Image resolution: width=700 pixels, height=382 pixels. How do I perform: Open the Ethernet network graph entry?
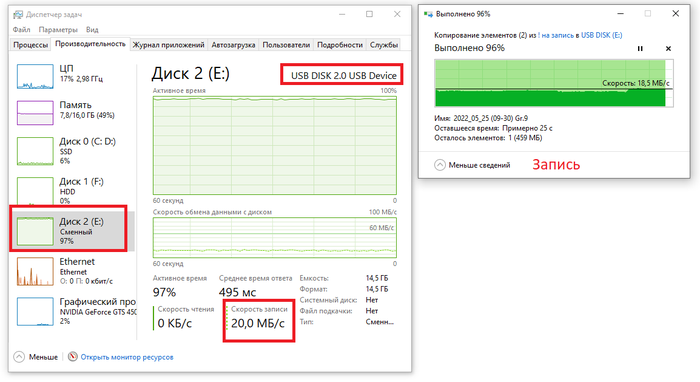point(71,271)
